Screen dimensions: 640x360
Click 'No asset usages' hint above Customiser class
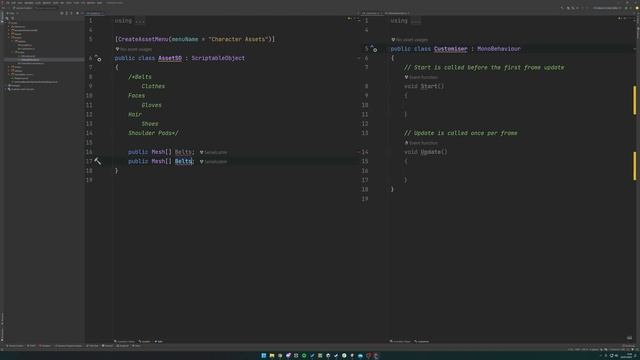409,40
